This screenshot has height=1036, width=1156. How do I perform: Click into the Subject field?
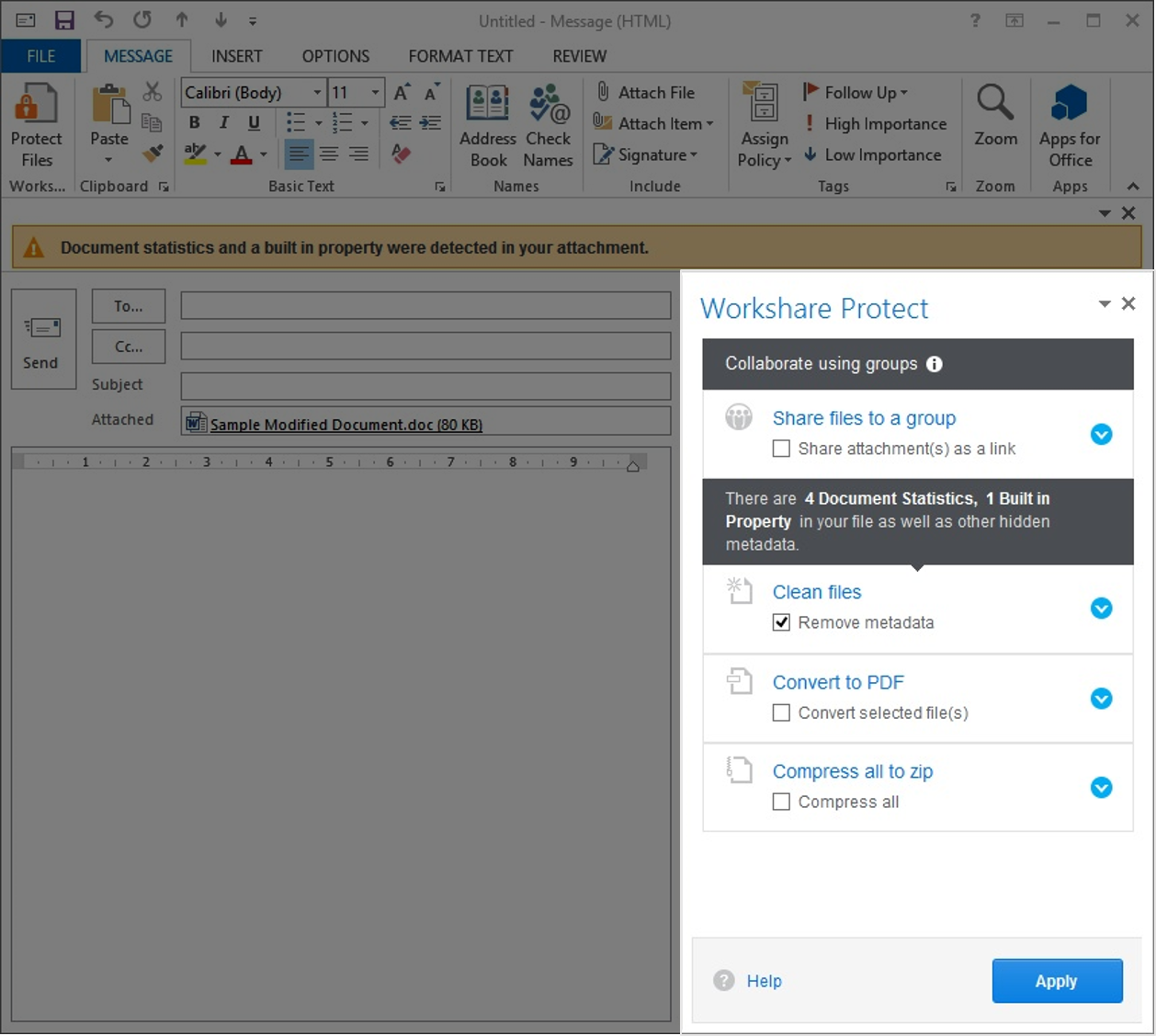[425, 385]
